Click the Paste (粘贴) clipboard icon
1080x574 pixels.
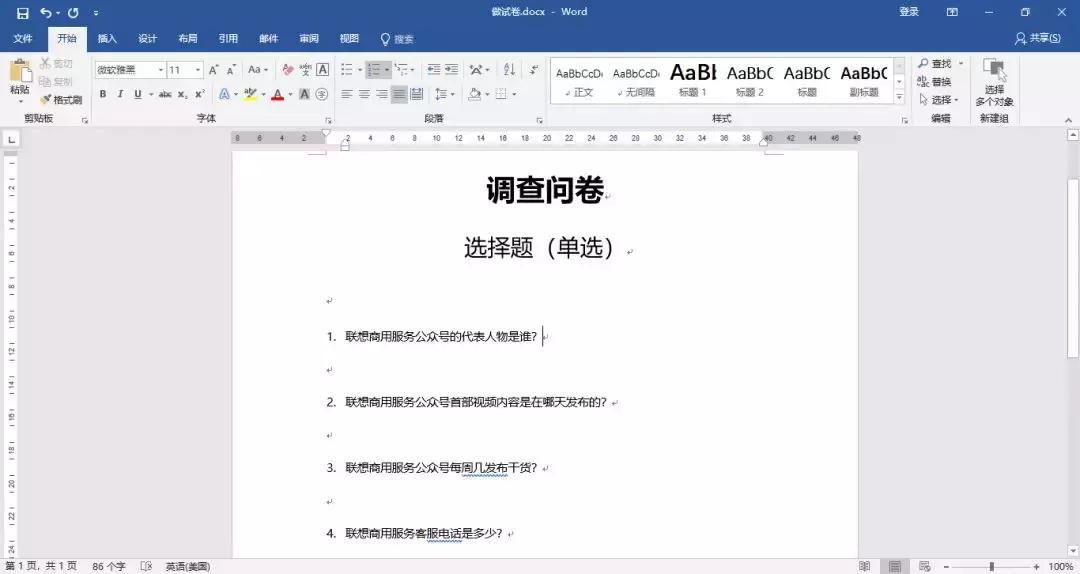pos(20,72)
